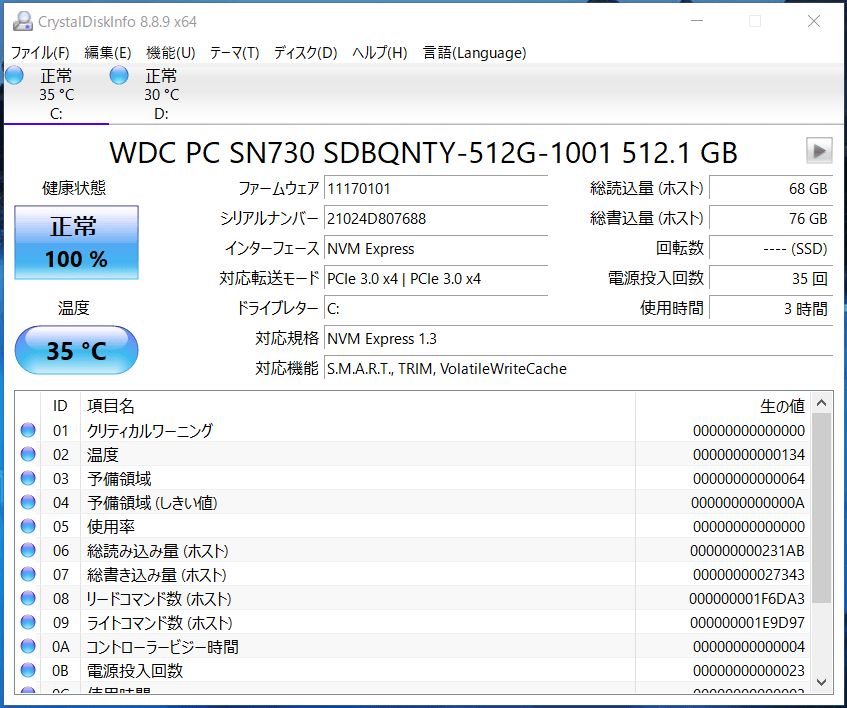Click status icon of 予備領域 (しきい値) row
Viewport: 847px width, 708px height.
(28, 502)
